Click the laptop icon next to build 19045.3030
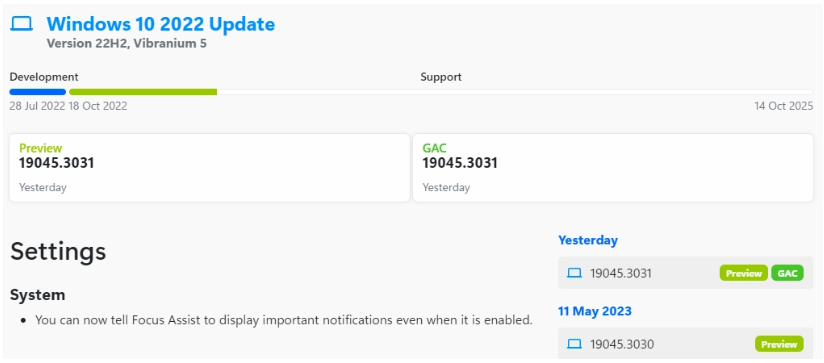This screenshot has height=363, width=824. pyautogui.click(x=574, y=344)
